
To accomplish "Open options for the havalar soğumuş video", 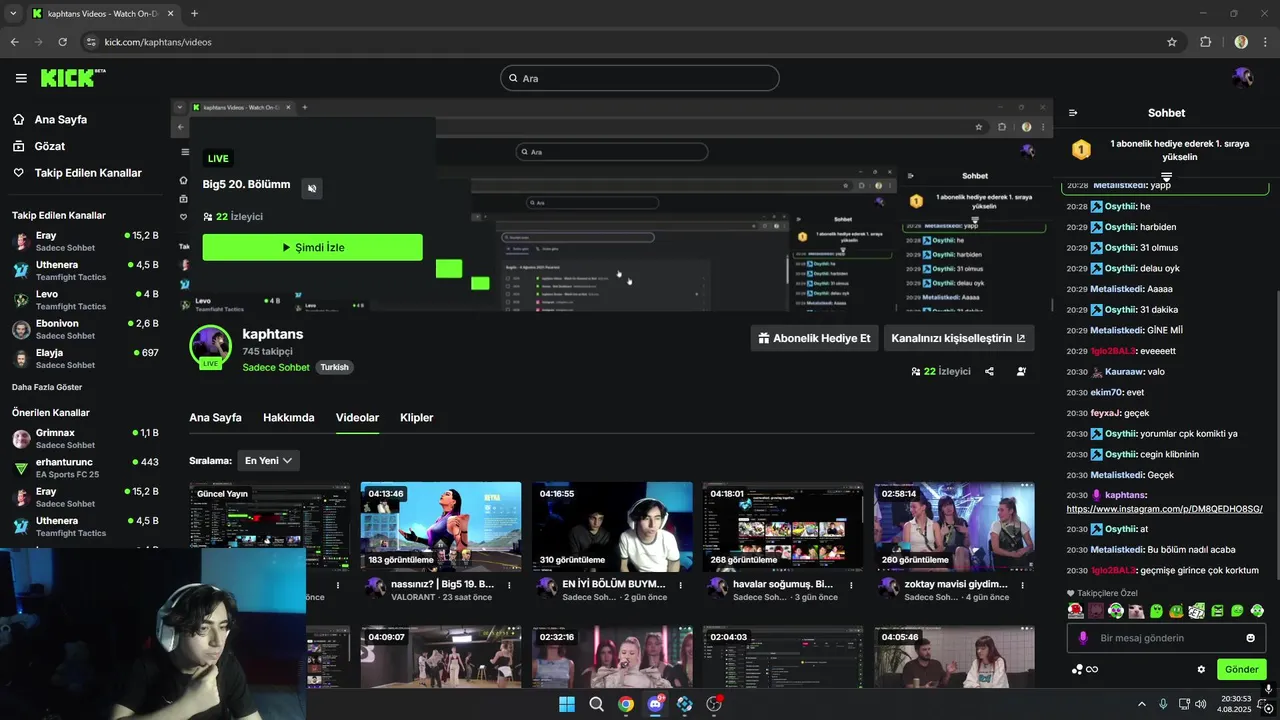I will pyautogui.click(x=852, y=585).
